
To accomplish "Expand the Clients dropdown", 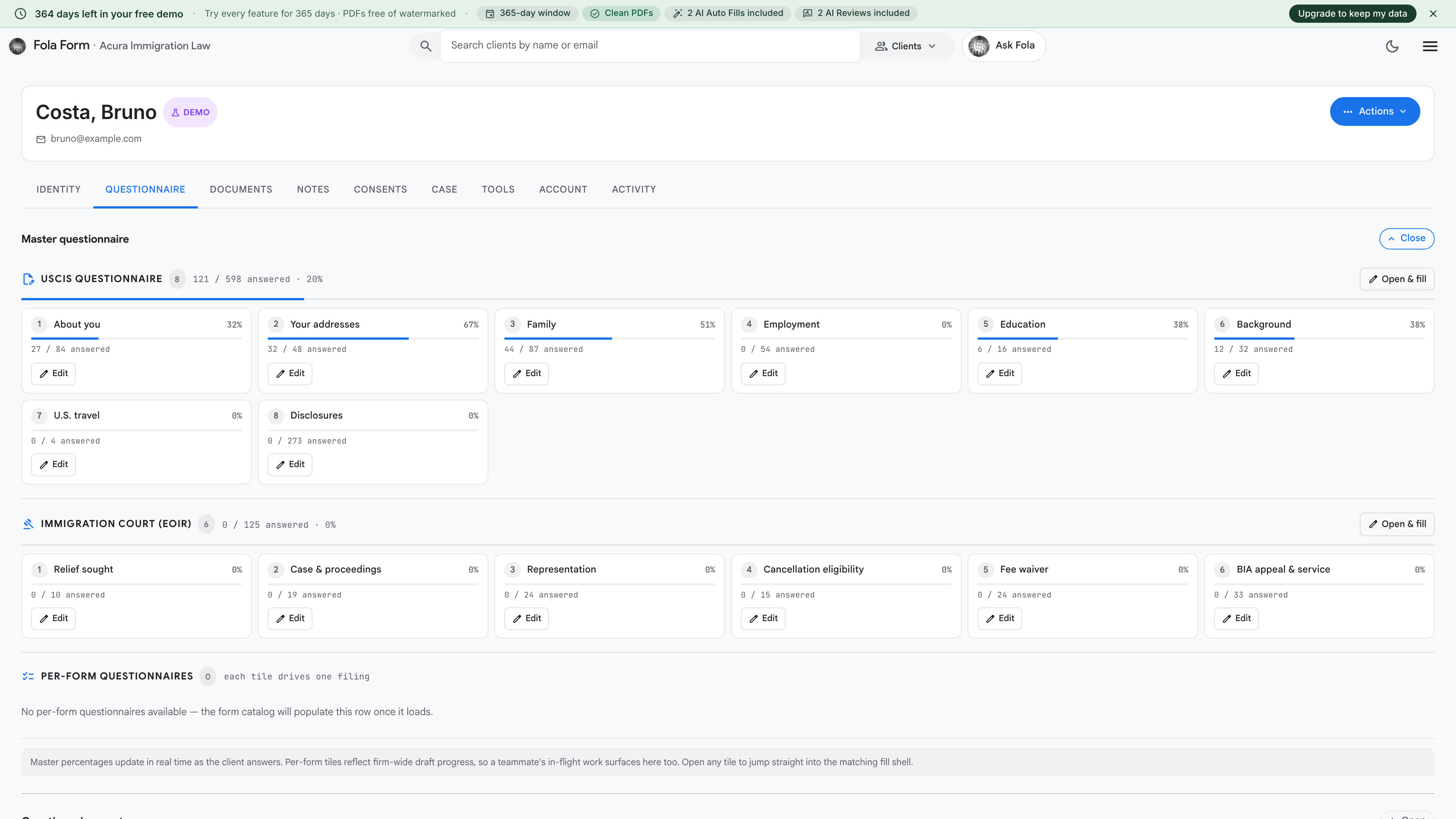I will tap(905, 46).
